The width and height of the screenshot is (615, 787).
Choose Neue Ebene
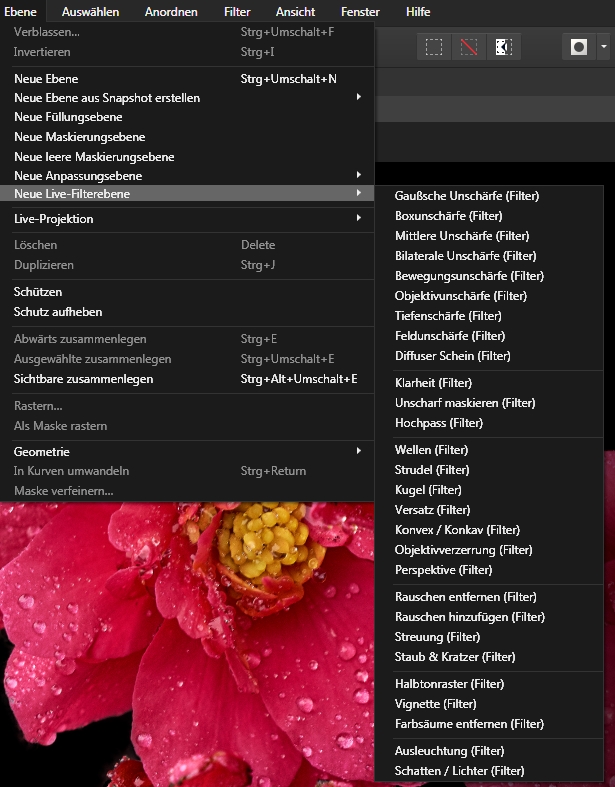[187, 79]
